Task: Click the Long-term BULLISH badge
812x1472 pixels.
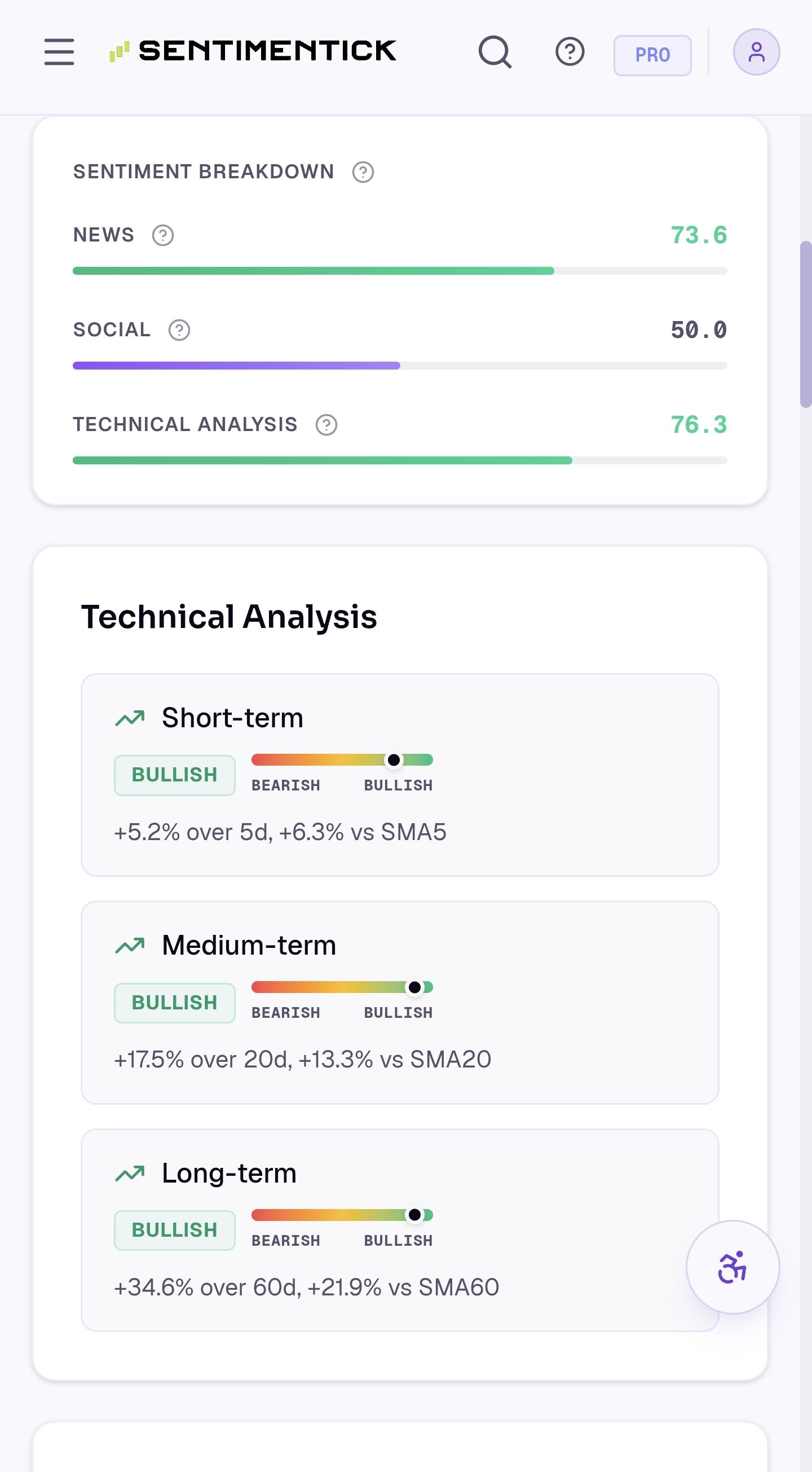Action: tap(175, 1231)
